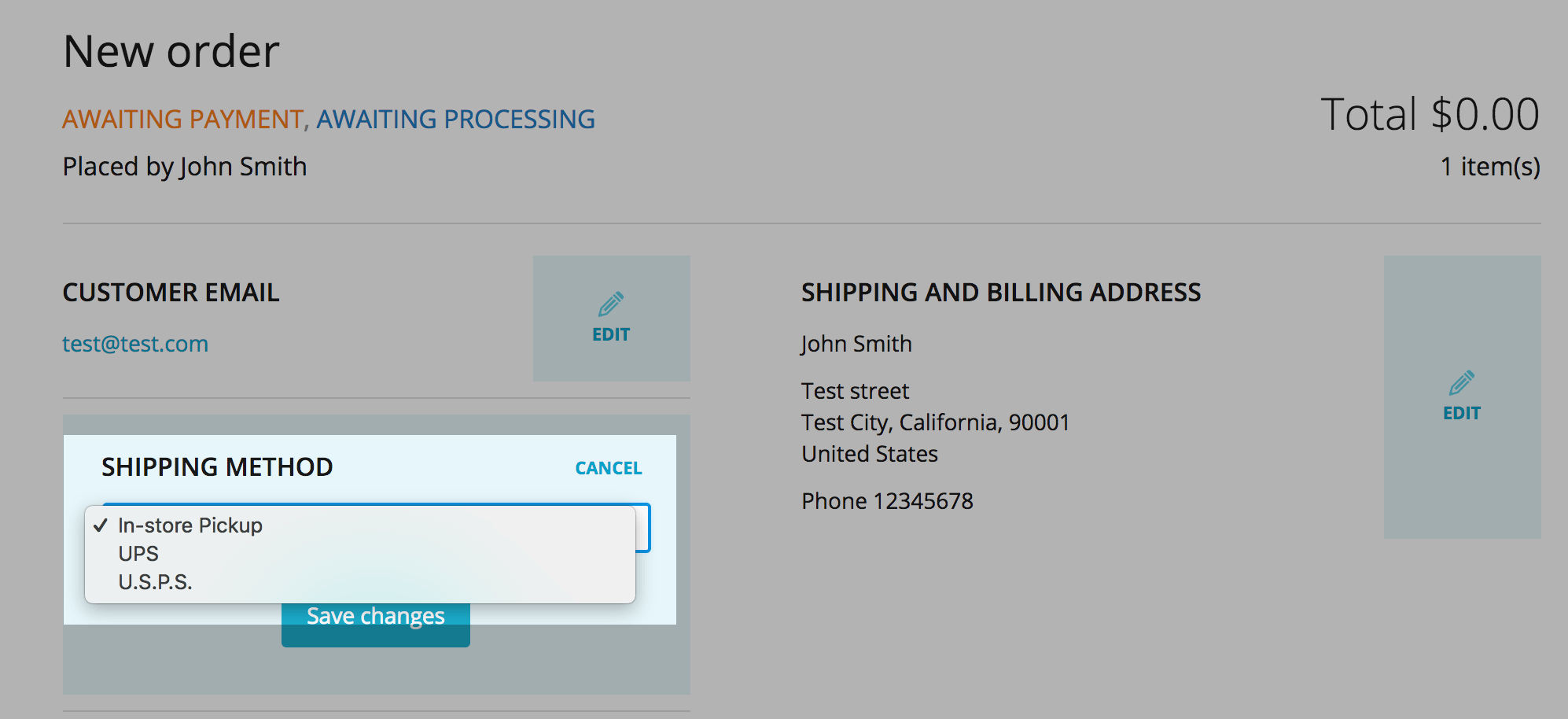Click the Phone 12345678 line

(887, 501)
